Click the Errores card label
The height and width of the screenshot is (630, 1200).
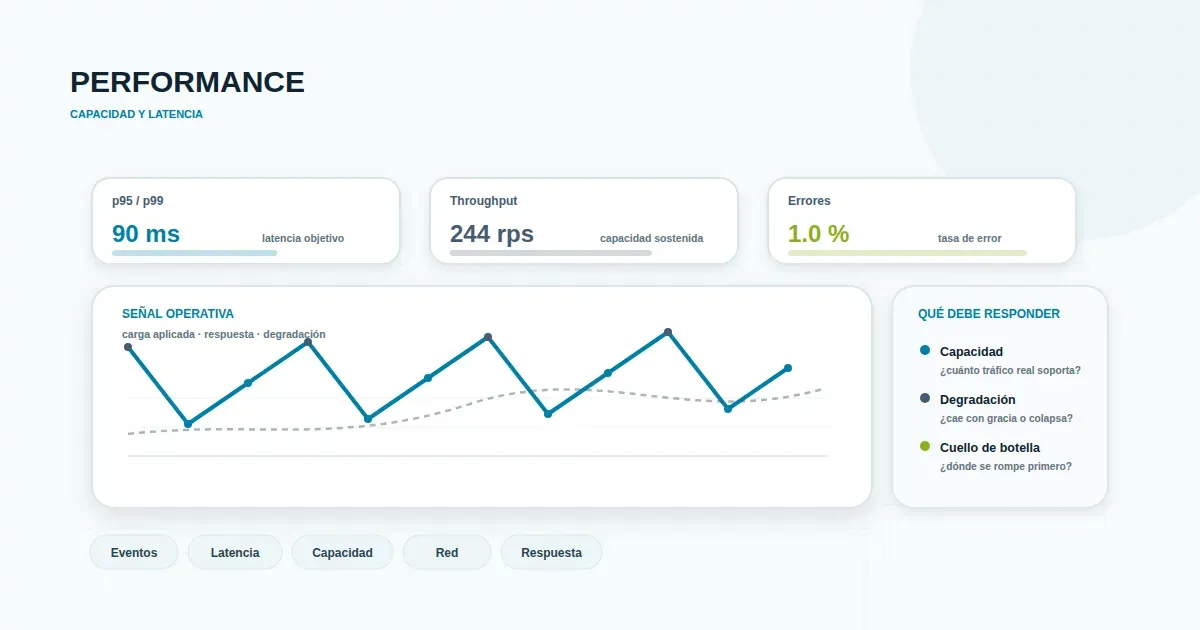[809, 201]
